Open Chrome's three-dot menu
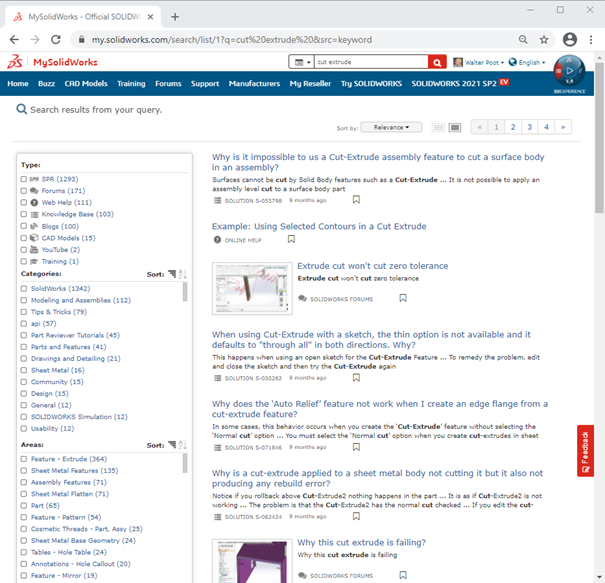Viewport: 605px width, 583px height. [x=591, y=39]
